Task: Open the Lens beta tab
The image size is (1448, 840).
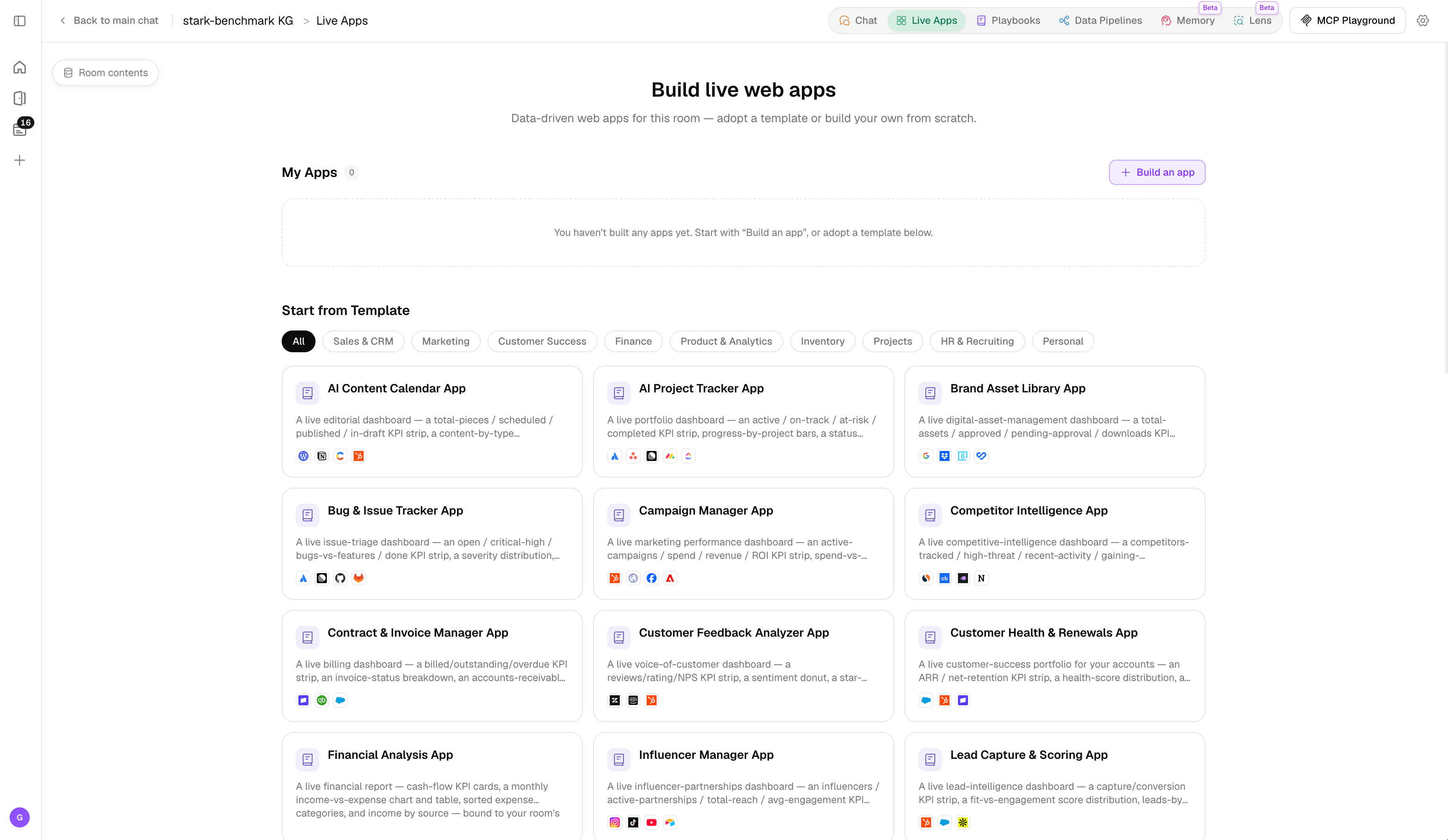Action: (1253, 20)
